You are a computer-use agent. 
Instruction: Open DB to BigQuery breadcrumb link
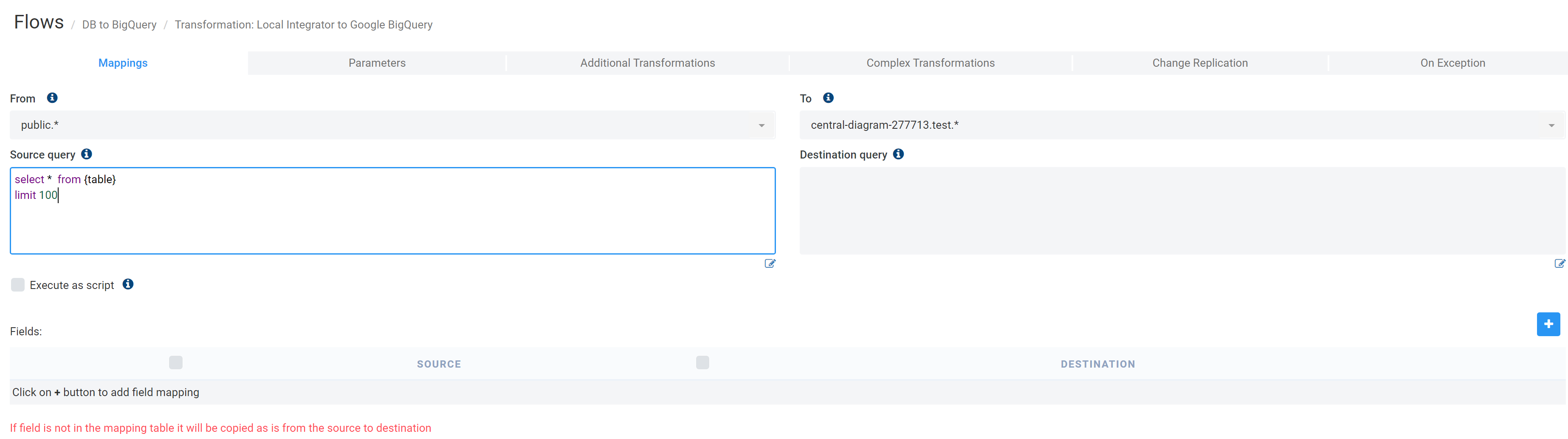point(118,24)
